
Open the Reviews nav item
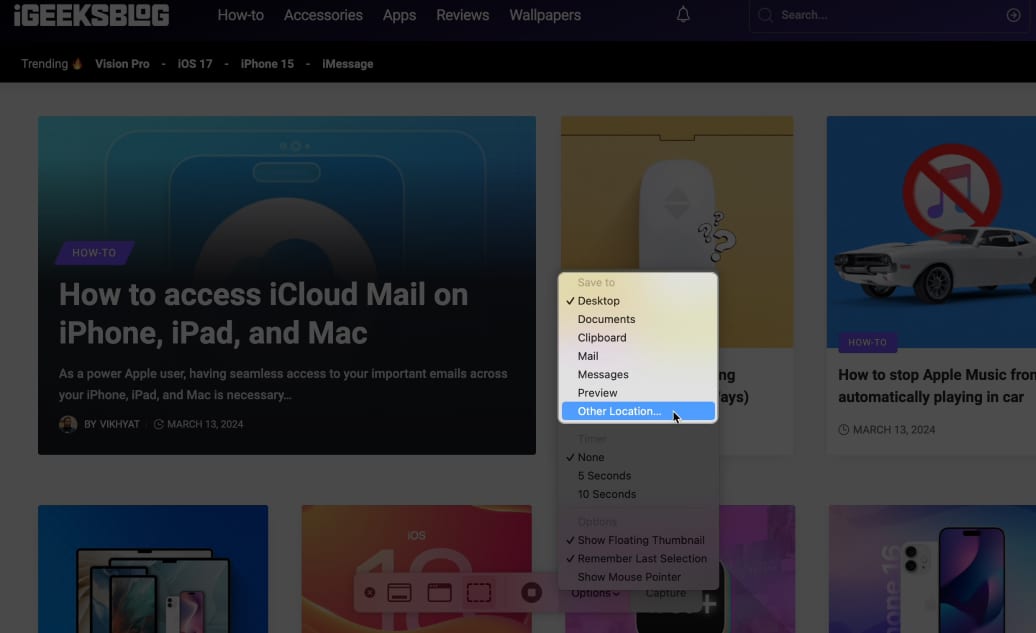tap(462, 15)
